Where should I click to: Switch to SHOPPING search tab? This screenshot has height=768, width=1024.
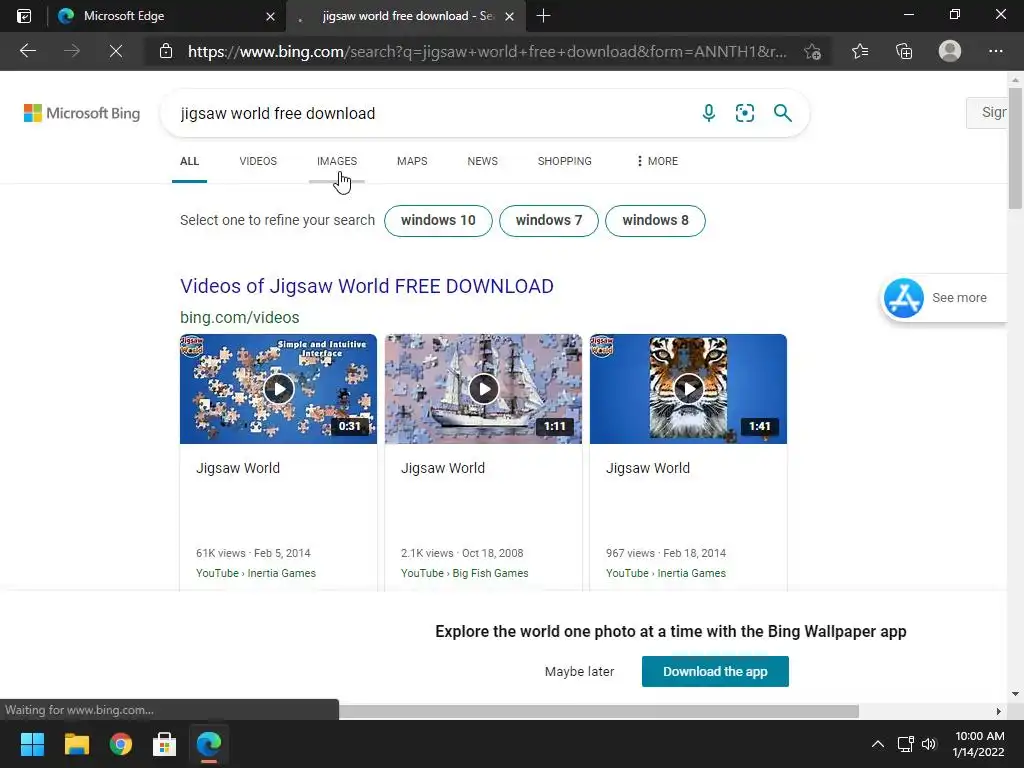pos(565,161)
